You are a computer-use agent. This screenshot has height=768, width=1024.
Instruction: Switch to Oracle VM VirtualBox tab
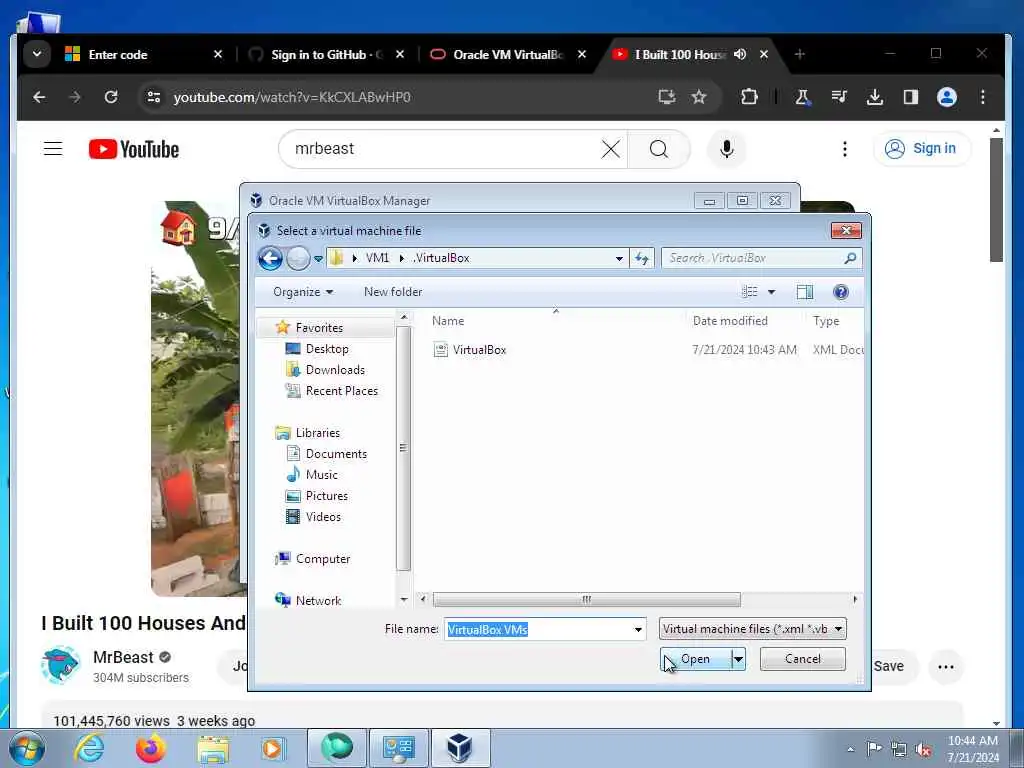(x=508, y=55)
